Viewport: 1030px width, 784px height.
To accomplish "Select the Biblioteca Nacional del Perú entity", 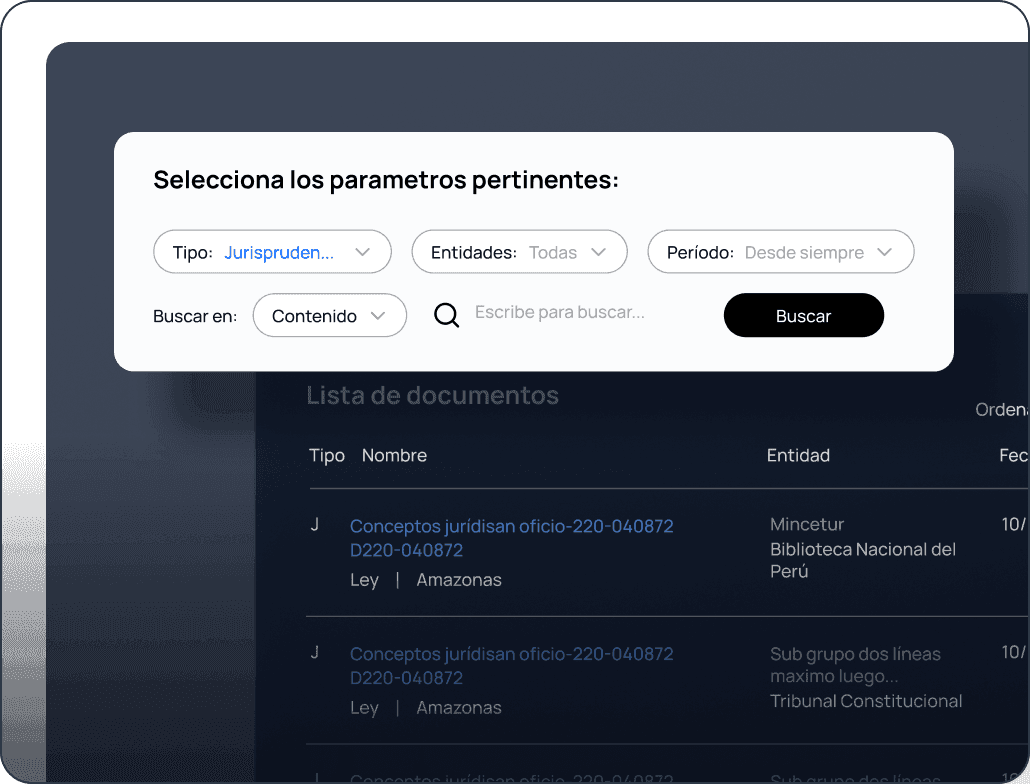I will click(x=862, y=560).
